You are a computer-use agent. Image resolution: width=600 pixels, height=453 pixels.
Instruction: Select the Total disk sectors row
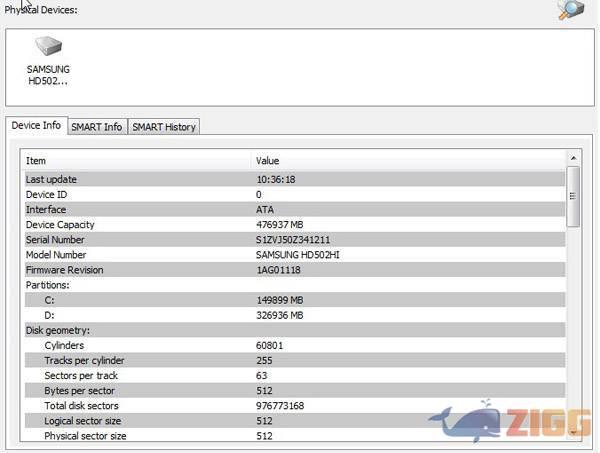pos(295,406)
